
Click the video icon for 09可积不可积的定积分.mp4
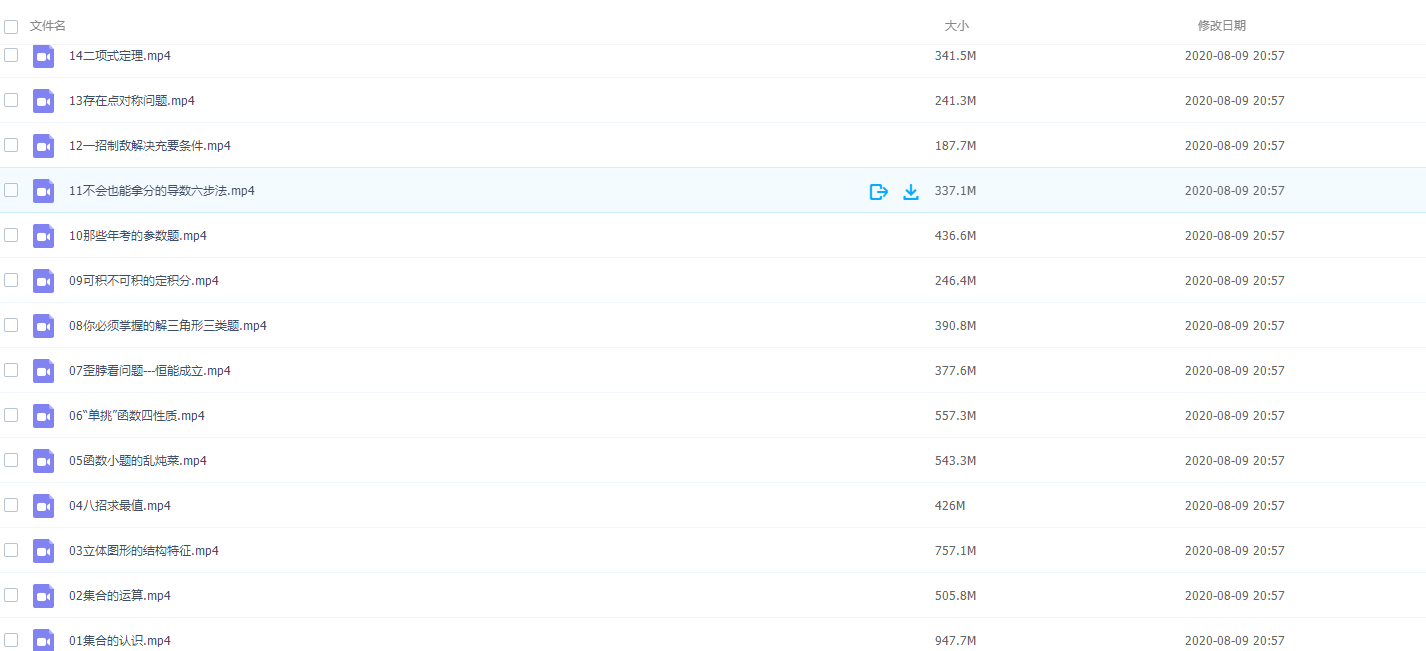[x=43, y=281]
